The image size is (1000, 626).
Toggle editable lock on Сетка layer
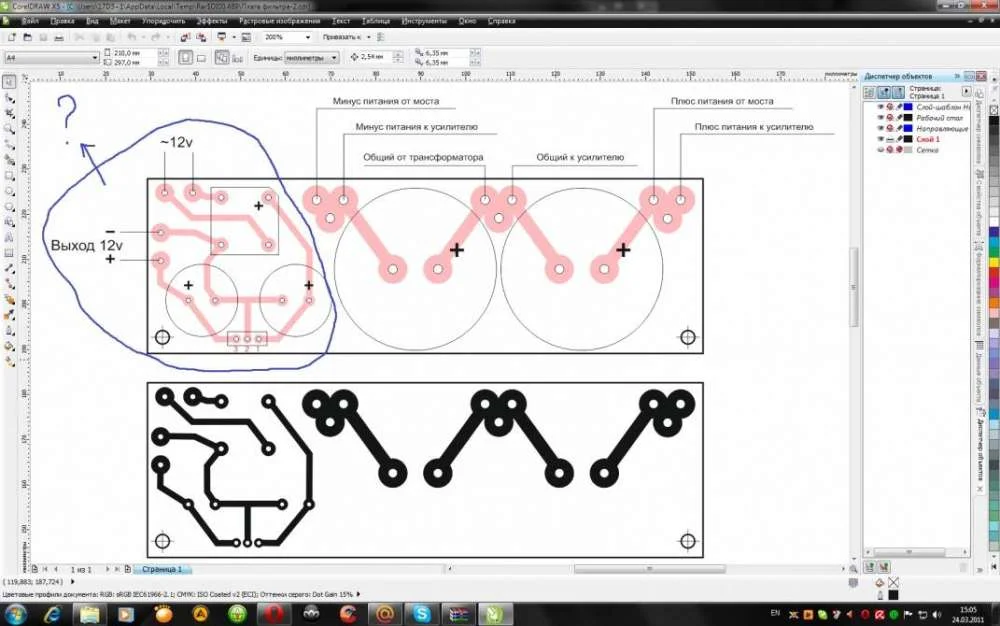[x=899, y=150]
